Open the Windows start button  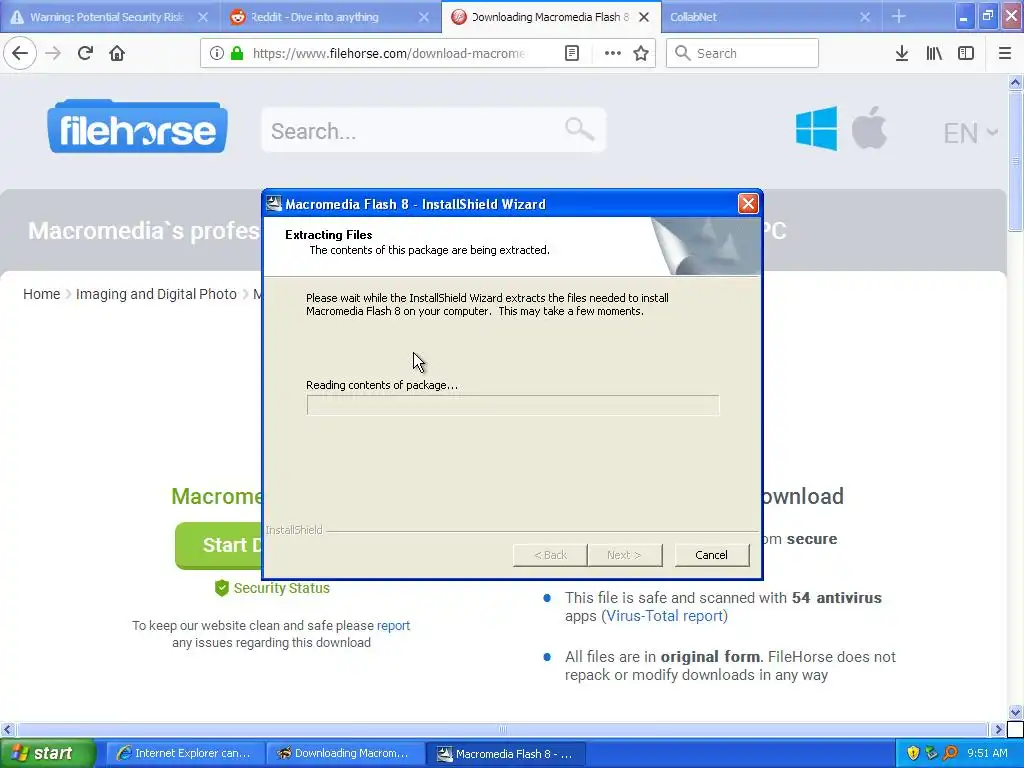(x=47, y=753)
